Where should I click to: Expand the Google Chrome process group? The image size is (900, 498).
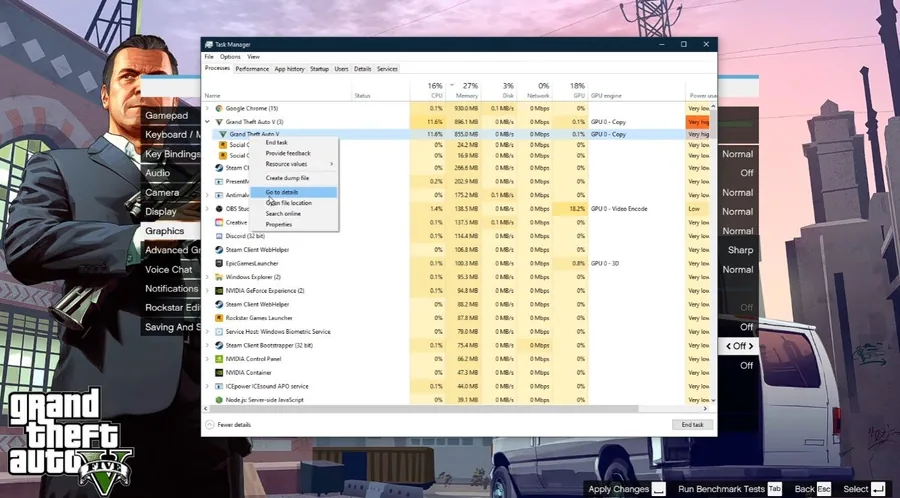(x=207, y=108)
